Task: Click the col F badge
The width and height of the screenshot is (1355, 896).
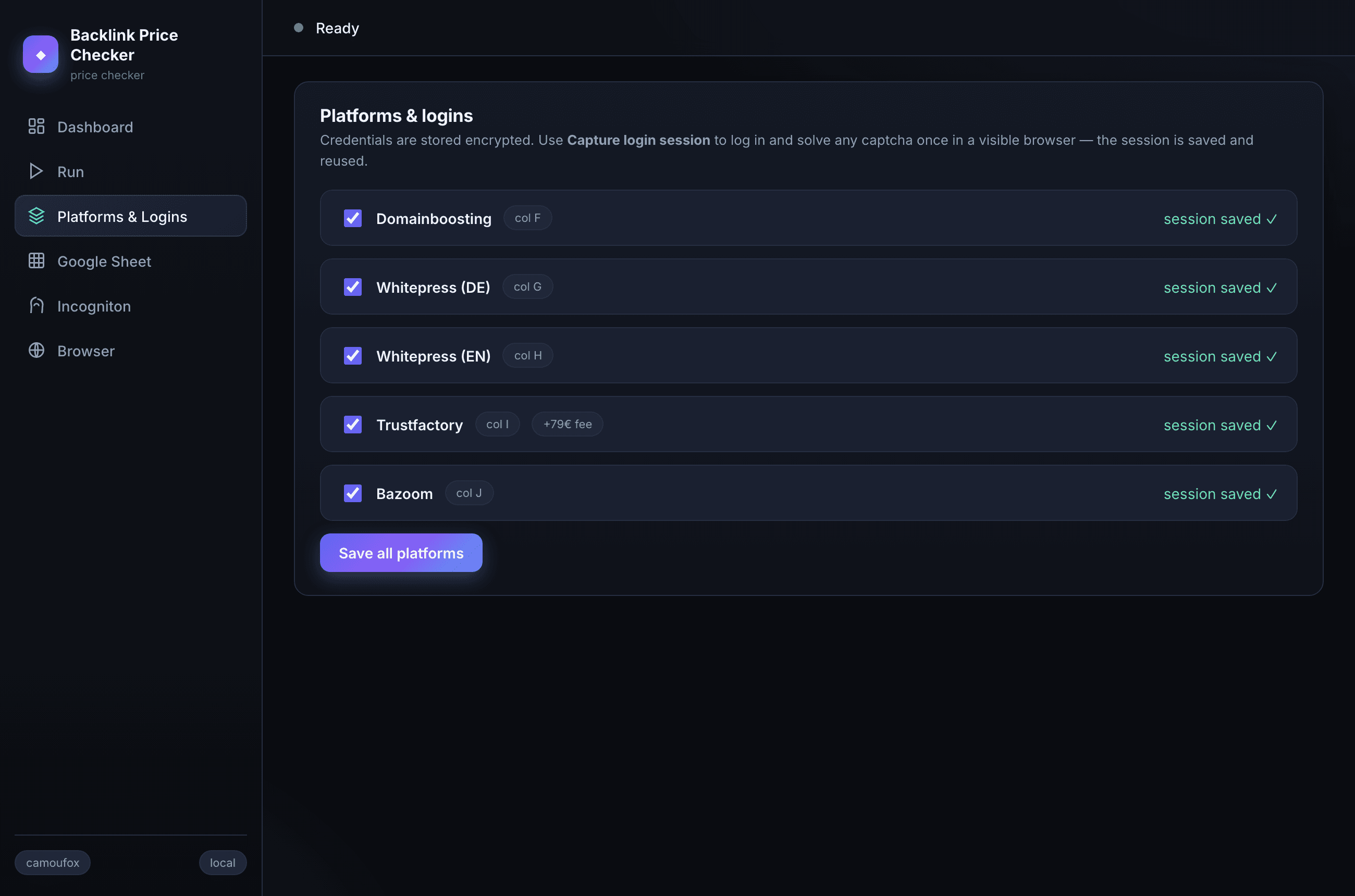Action: tap(527, 218)
